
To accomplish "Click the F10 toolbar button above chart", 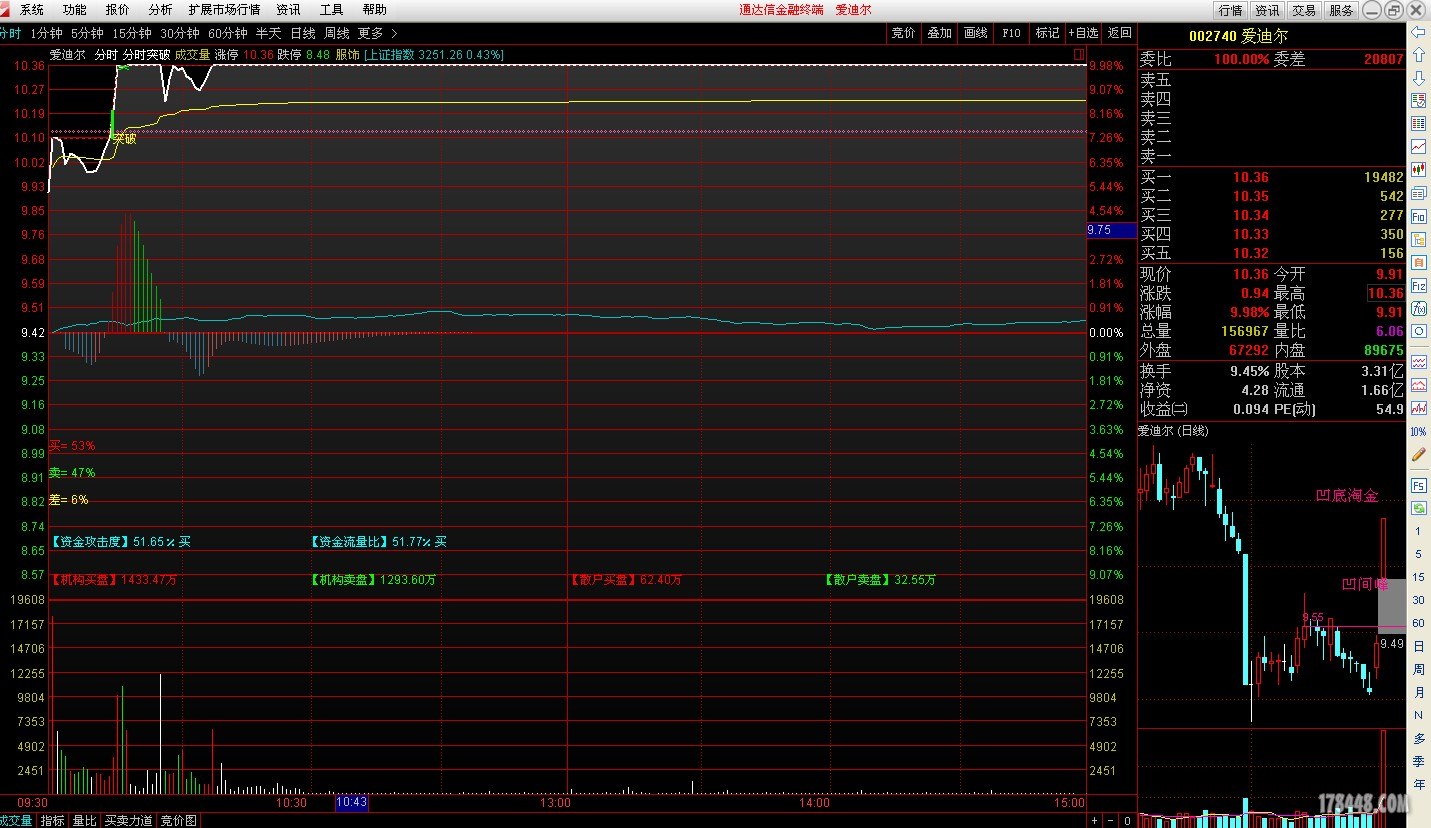I will 1011,33.
